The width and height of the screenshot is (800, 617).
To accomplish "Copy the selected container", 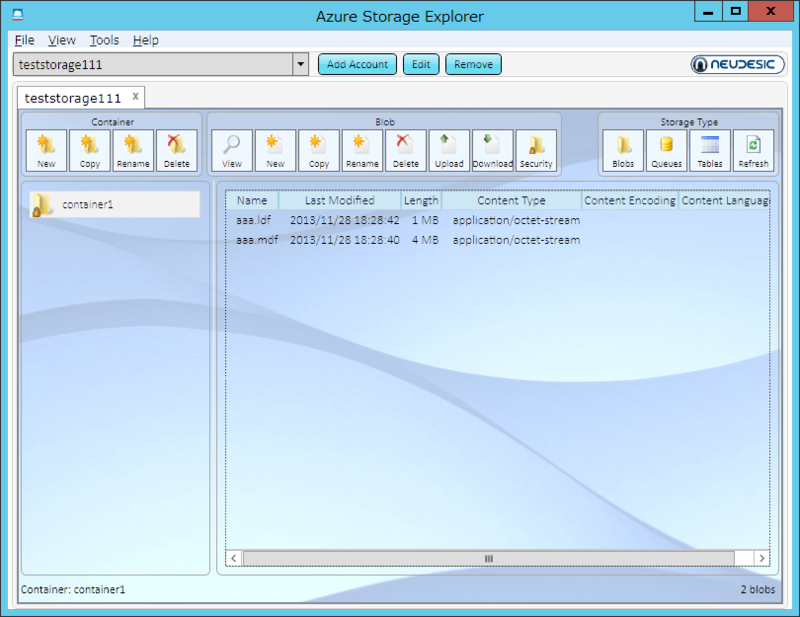I will point(90,150).
